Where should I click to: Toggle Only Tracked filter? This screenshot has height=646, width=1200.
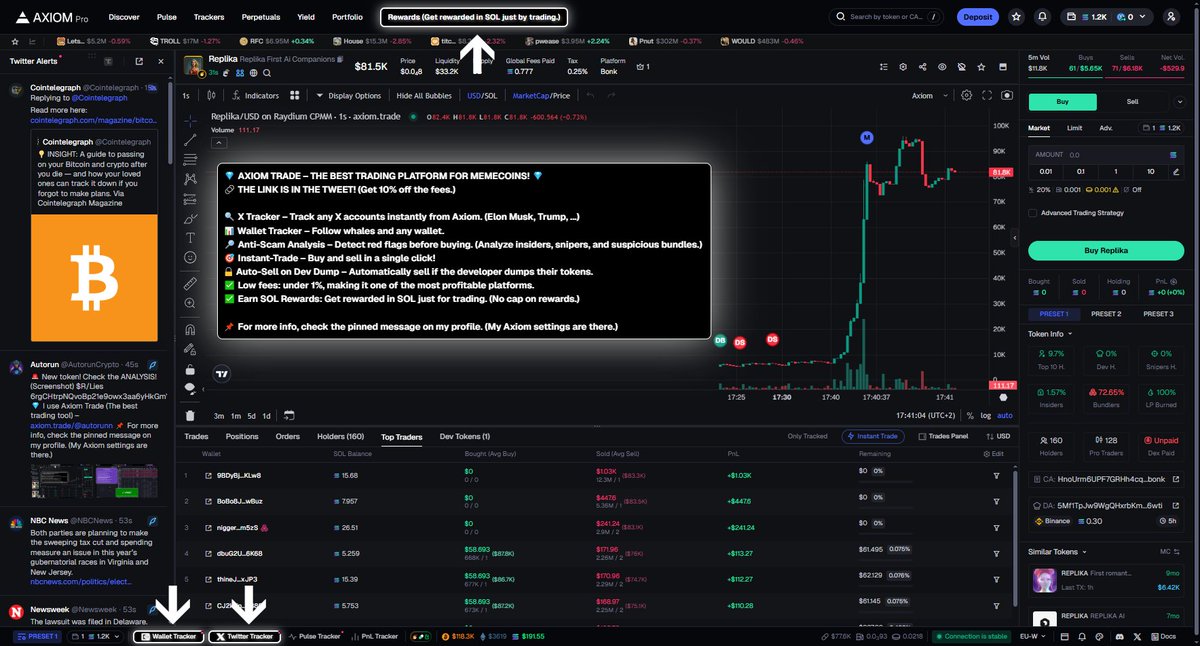pos(807,436)
